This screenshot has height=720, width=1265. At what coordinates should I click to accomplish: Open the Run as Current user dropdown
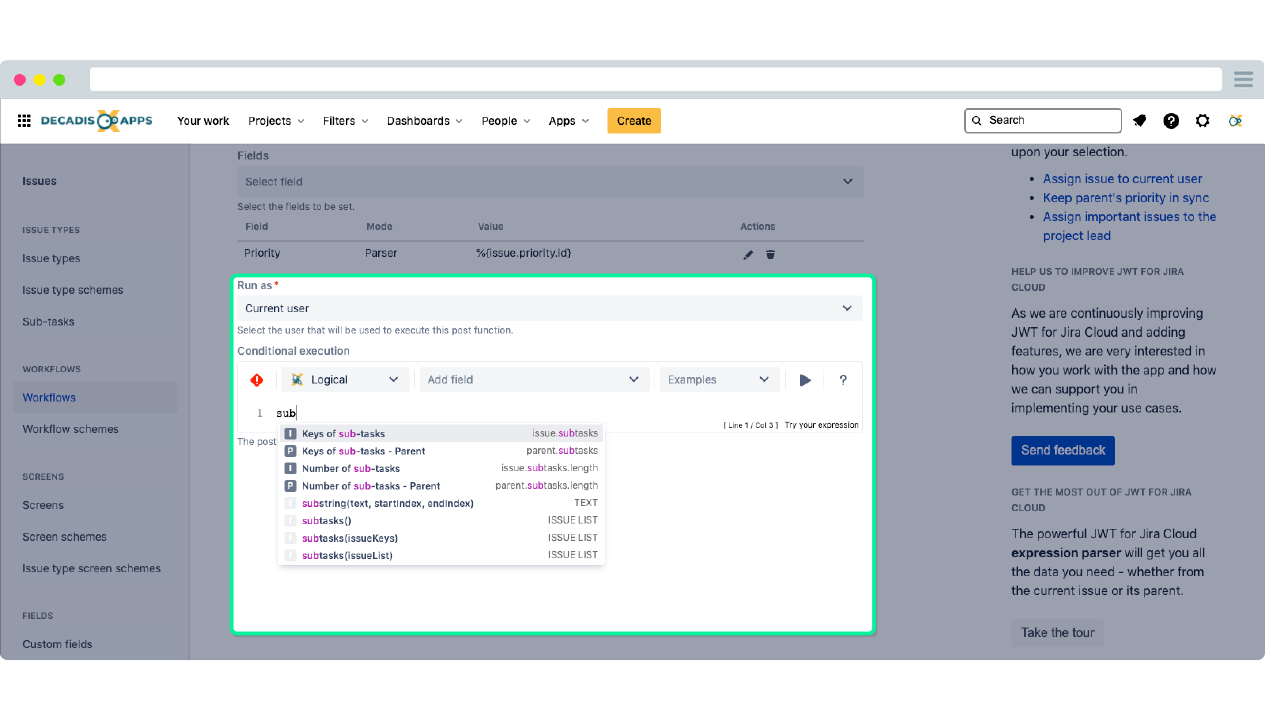550,308
